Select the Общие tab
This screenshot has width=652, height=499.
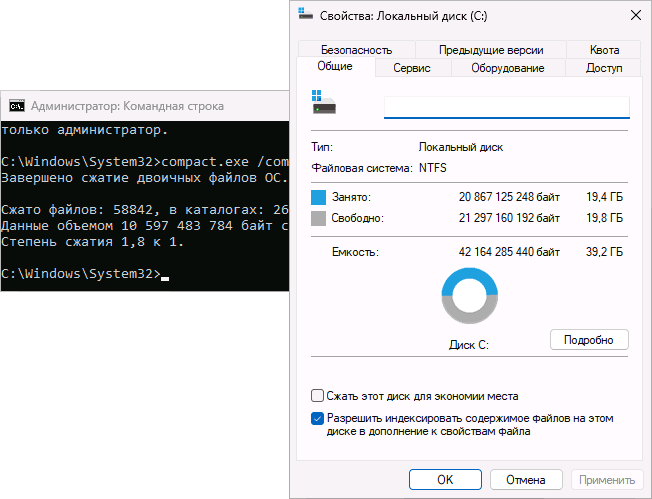point(335,66)
